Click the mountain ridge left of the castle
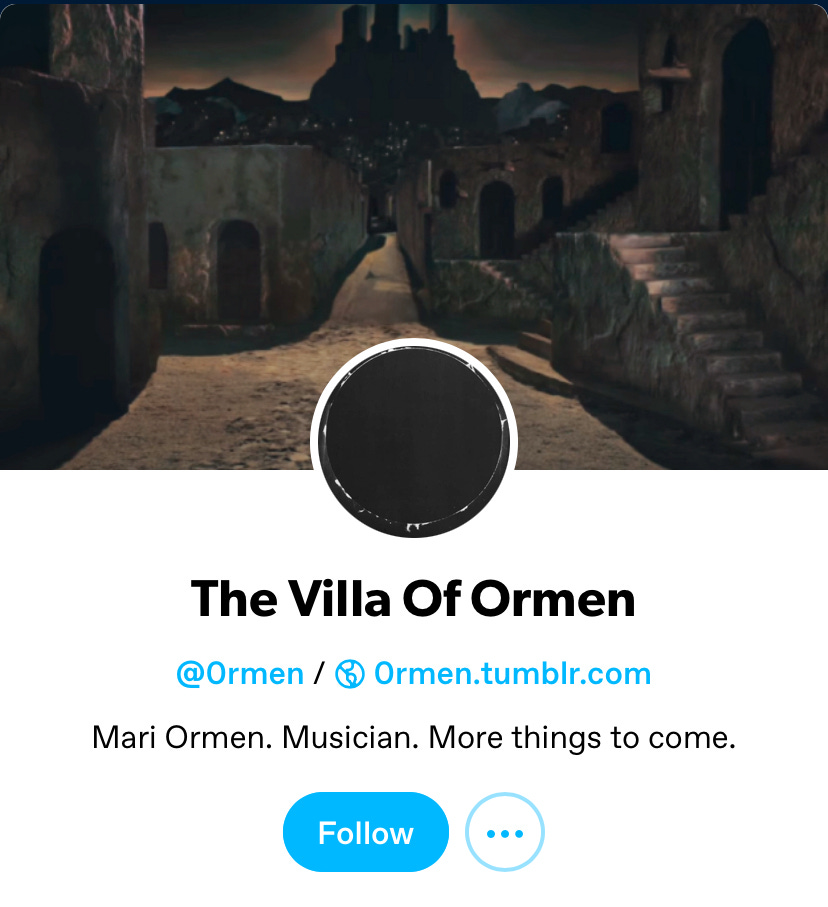828x907 pixels. (231, 93)
